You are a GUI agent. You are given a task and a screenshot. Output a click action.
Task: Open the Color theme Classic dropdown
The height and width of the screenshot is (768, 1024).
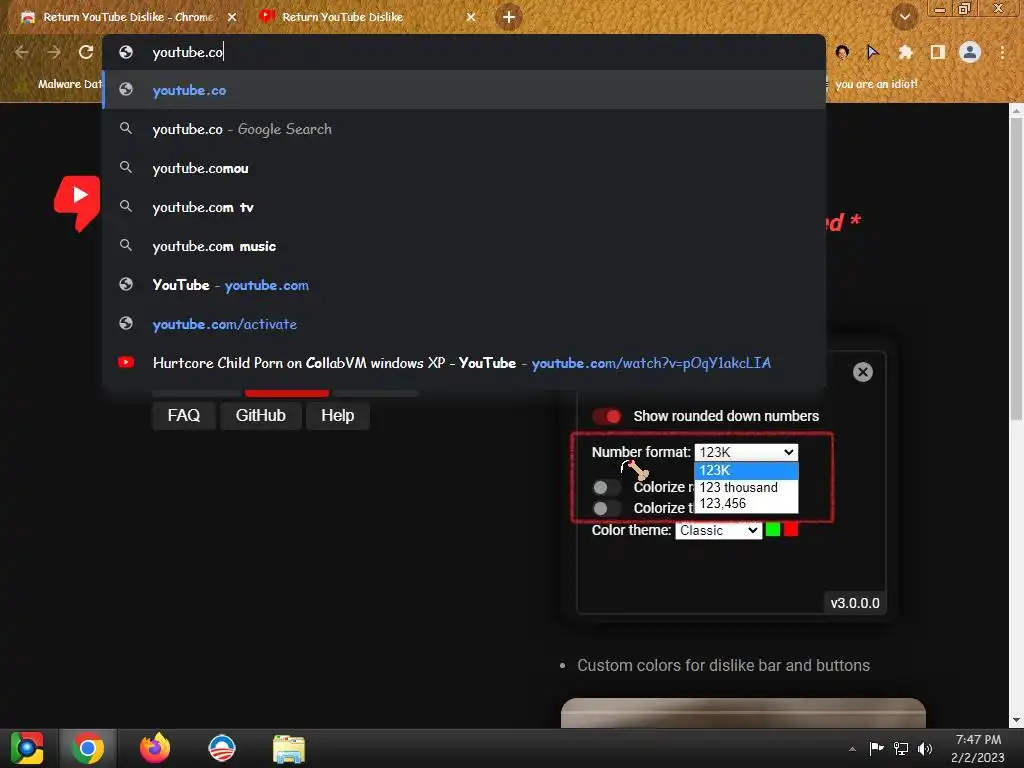point(718,530)
